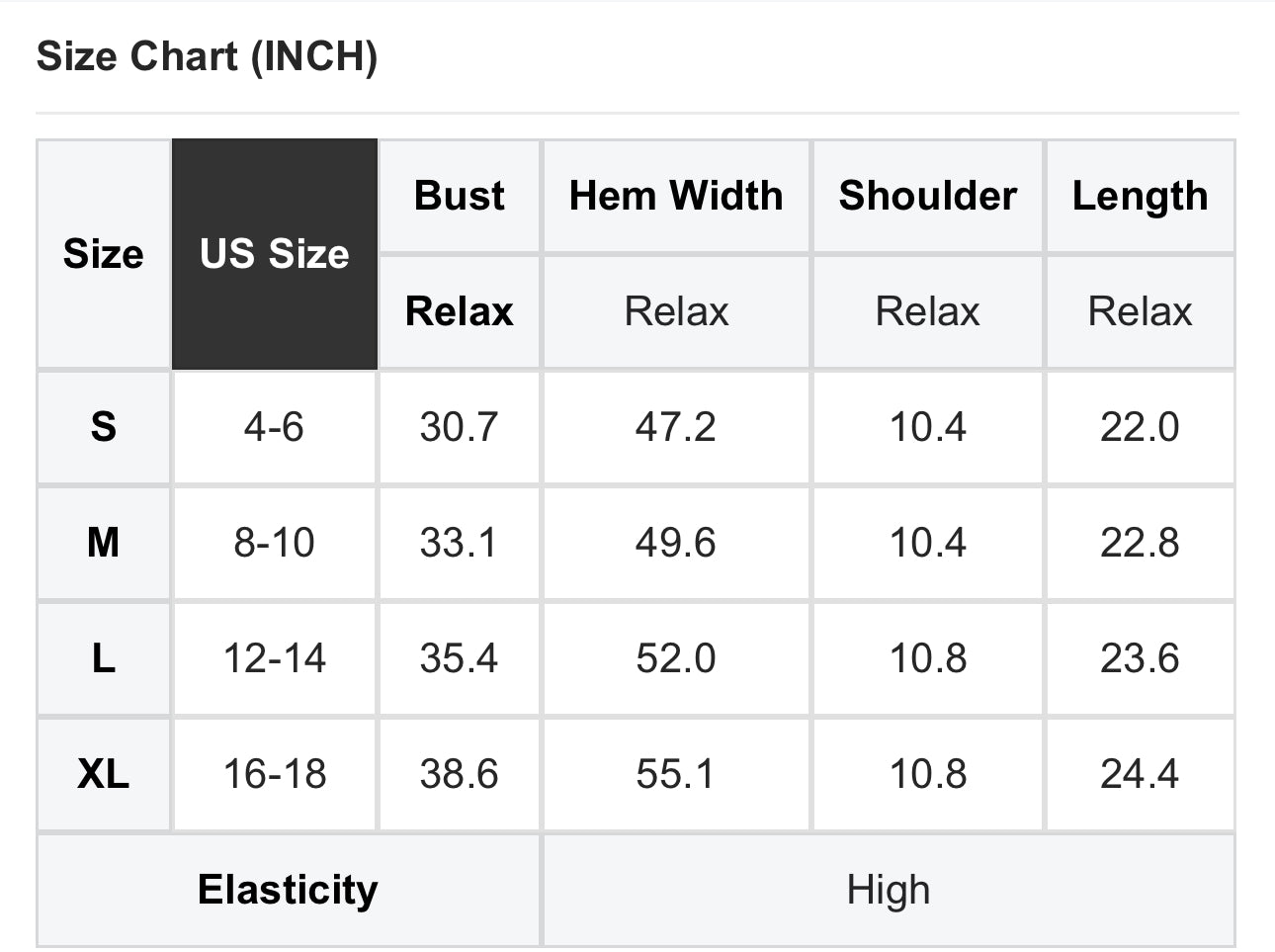Image resolution: width=1275 pixels, height=952 pixels.
Task: Select the dark US Size header cell
Action: 275,254
